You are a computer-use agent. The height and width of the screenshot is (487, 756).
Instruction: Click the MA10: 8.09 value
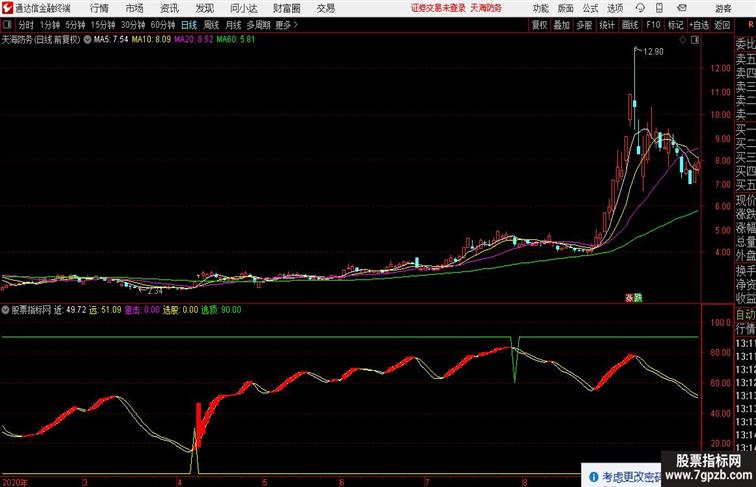pos(151,40)
